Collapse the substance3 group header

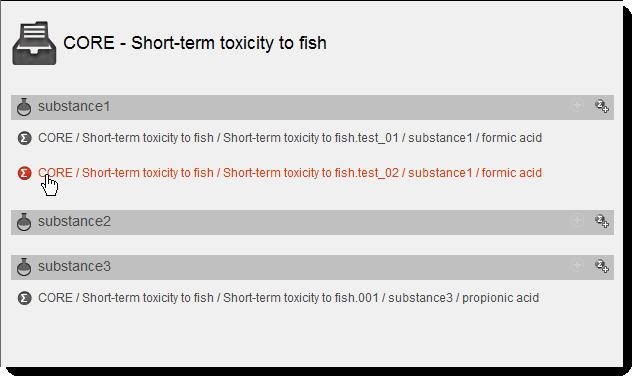(312, 267)
